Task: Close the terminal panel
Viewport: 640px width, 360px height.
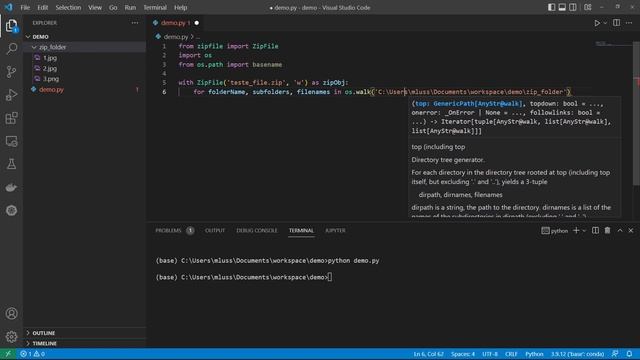Action: (631, 231)
